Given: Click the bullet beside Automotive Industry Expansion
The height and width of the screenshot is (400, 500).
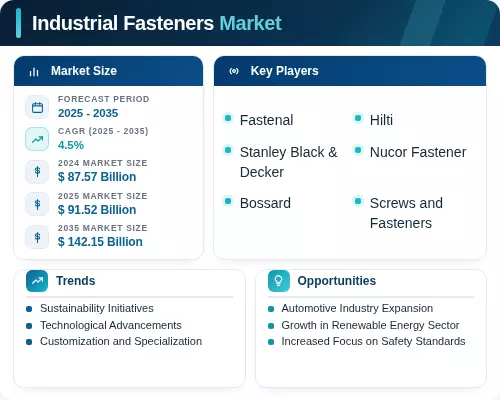Looking at the screenshot, I should [x=271, y=309].
